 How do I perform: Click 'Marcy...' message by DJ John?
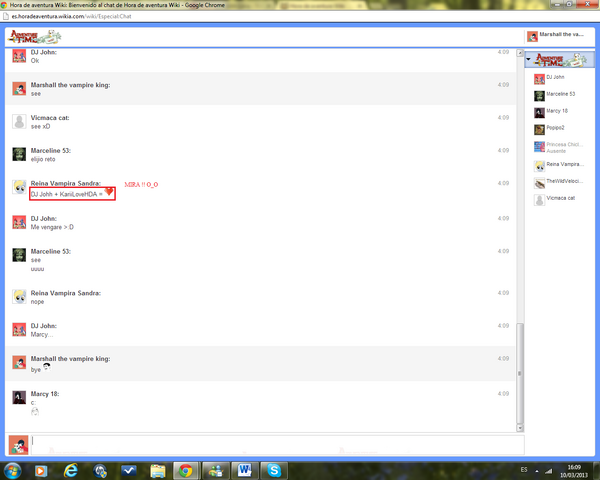pyautogui.click(x=42, y=335)
